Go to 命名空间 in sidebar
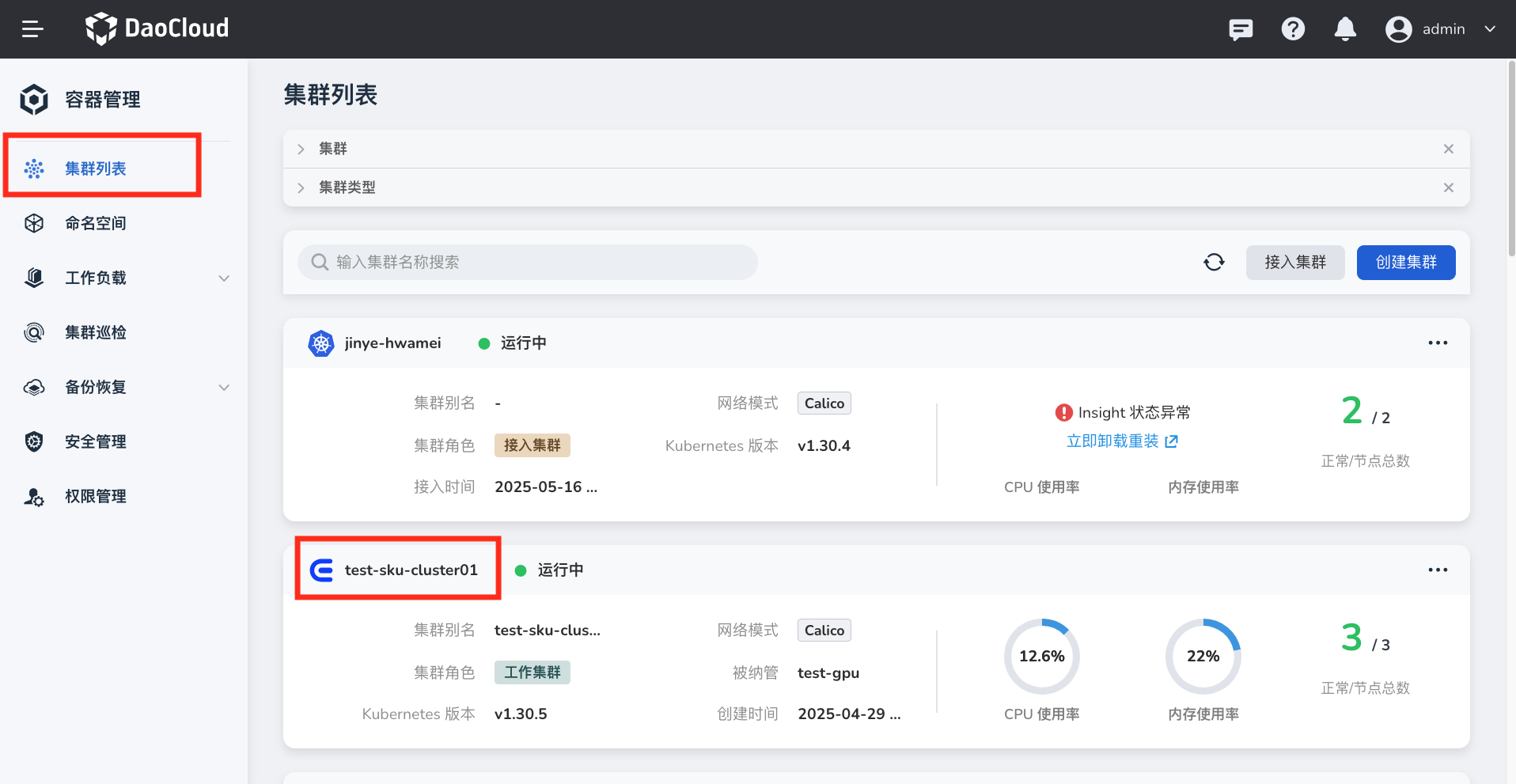Screen dimensions: 1516x784 [95, 223]
